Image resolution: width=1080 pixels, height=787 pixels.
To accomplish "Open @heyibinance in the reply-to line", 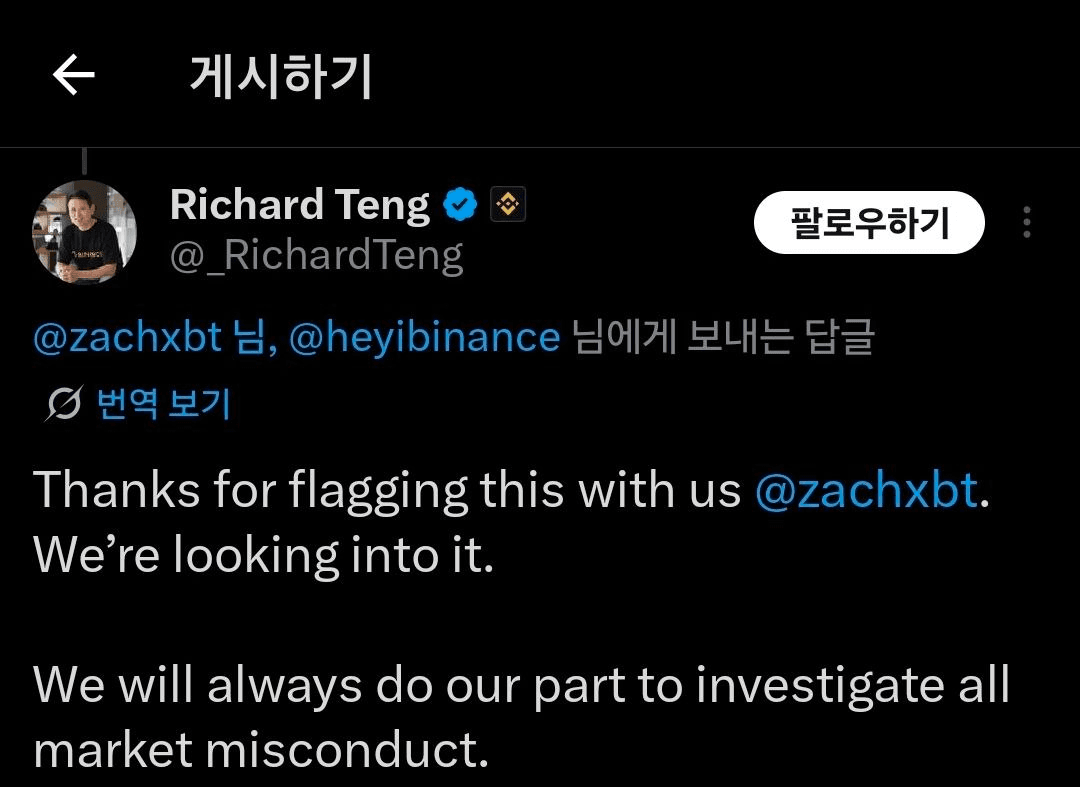I will (x=424, y=338).
